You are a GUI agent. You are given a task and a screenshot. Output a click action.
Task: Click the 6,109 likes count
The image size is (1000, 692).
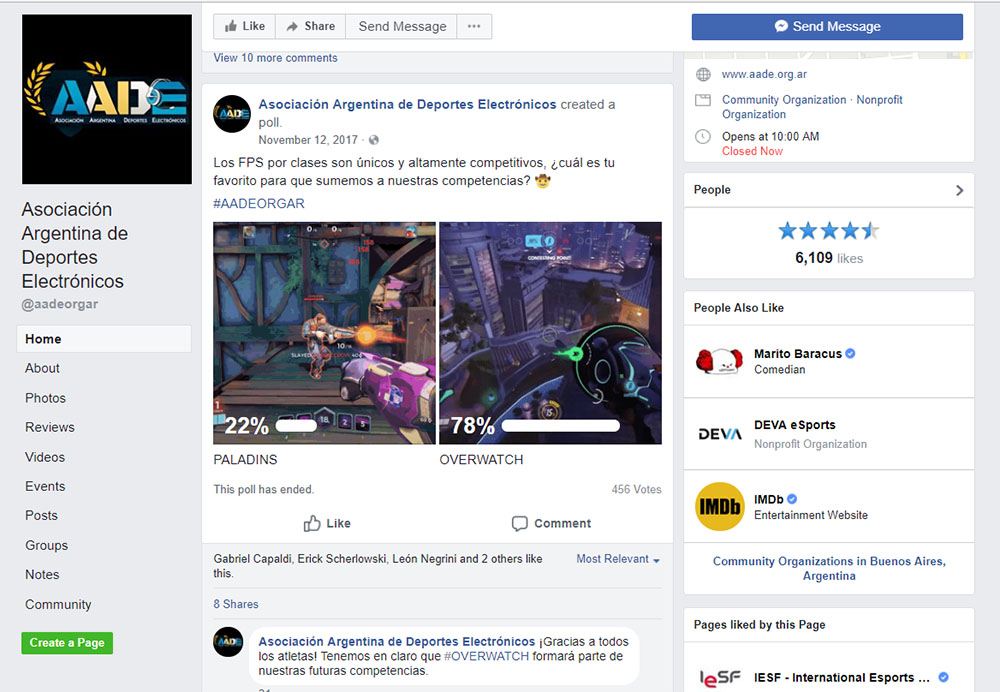828,258
